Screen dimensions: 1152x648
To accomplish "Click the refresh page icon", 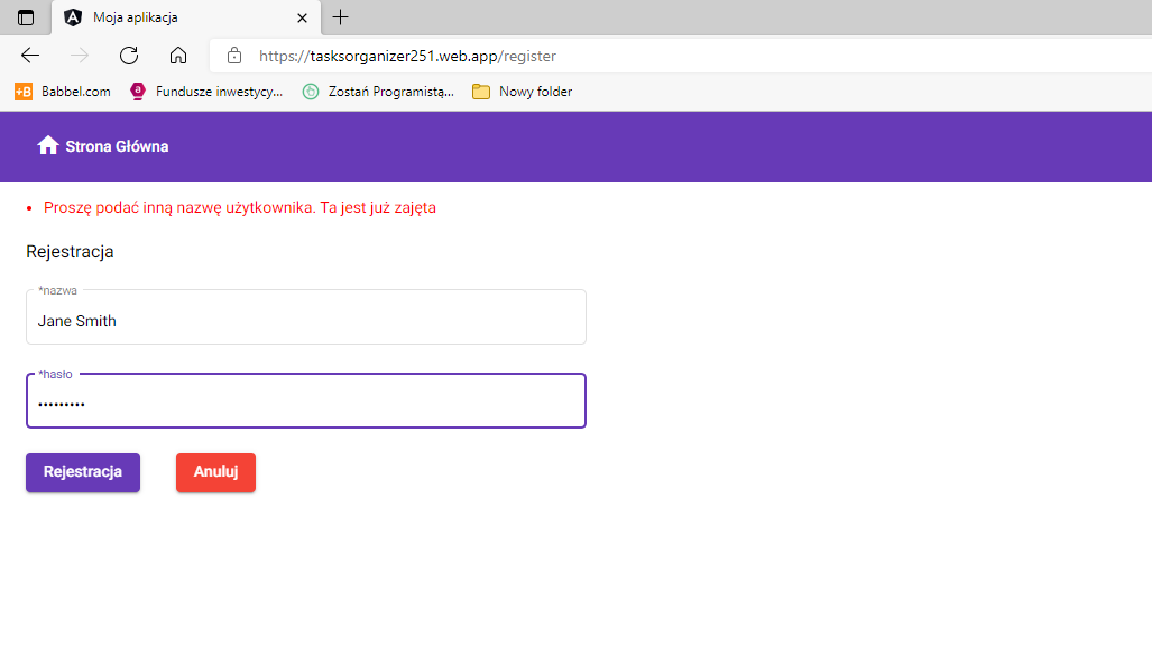I will [x=129, y=55].
